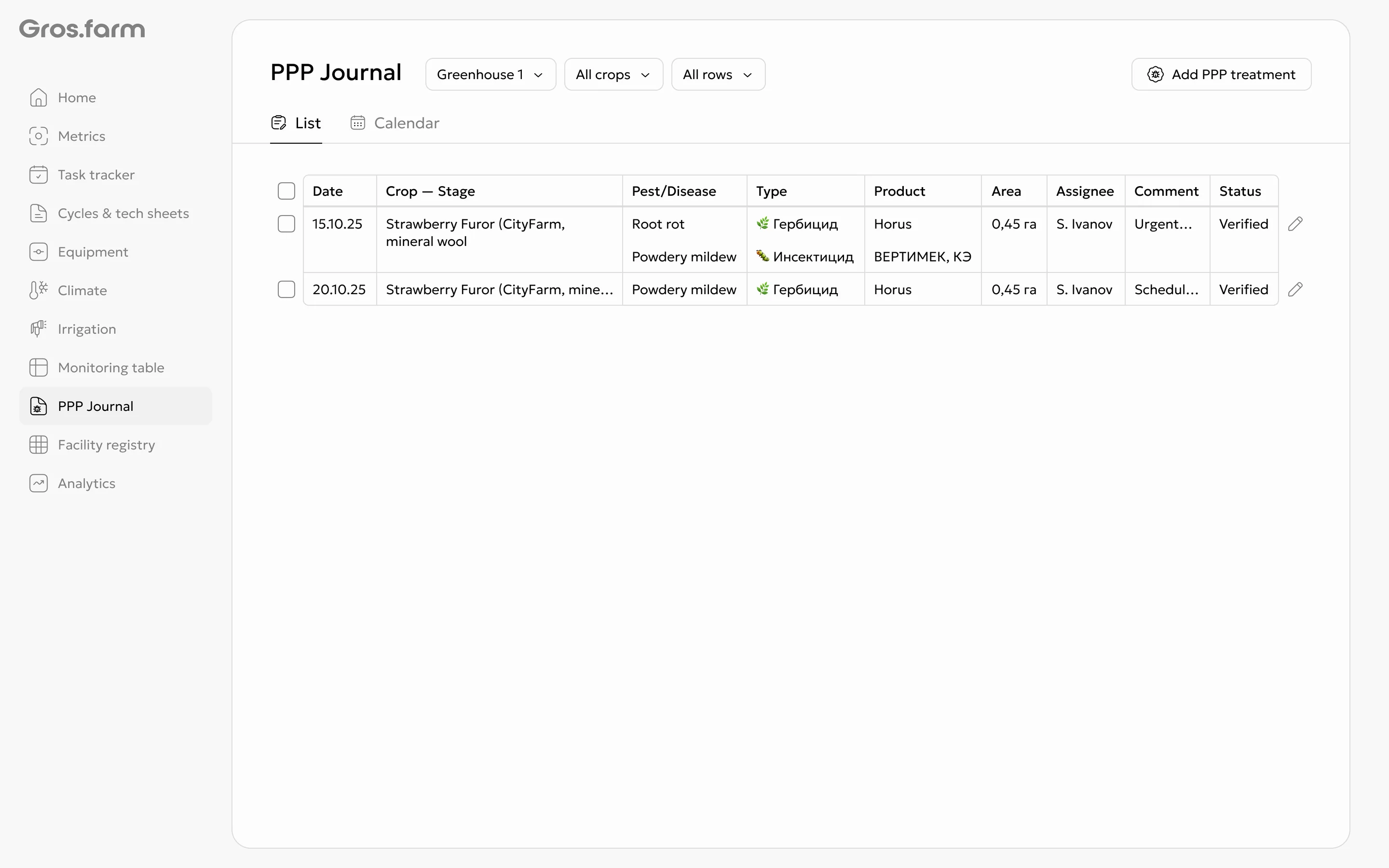
Task: Open Facility registry from the sidebar
Action: pyautogui.click(x=115, y=444)
